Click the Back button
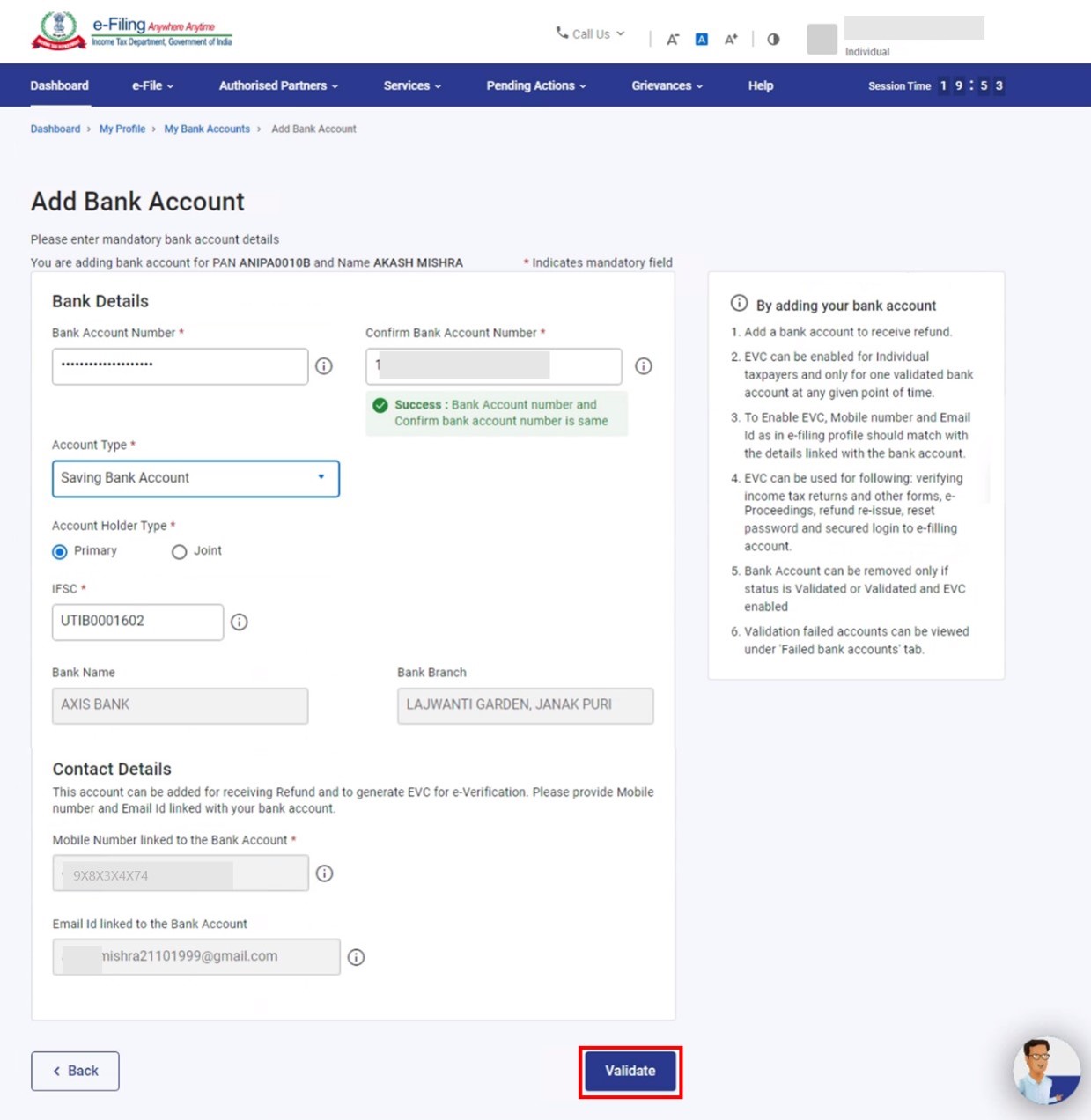Screen dimensions: 1091x1120 [75, 1071]
